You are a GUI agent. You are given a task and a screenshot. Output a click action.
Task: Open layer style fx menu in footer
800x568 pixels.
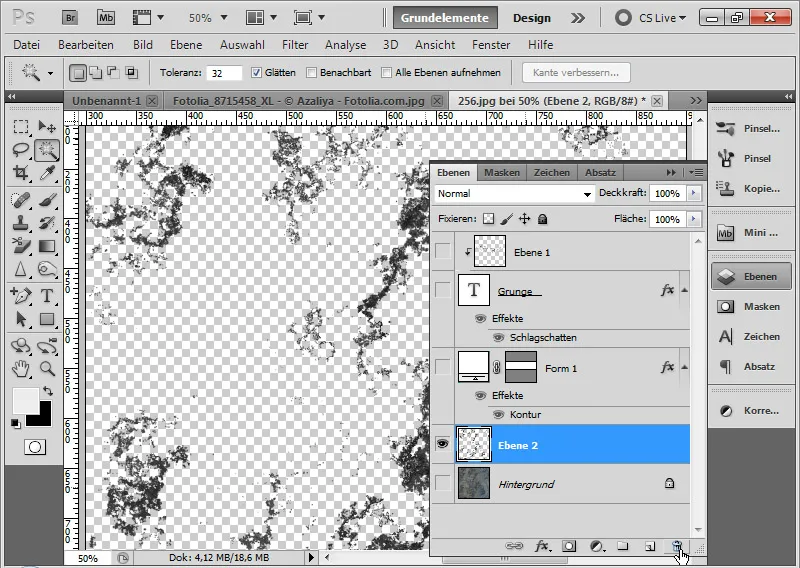(542, 546)
